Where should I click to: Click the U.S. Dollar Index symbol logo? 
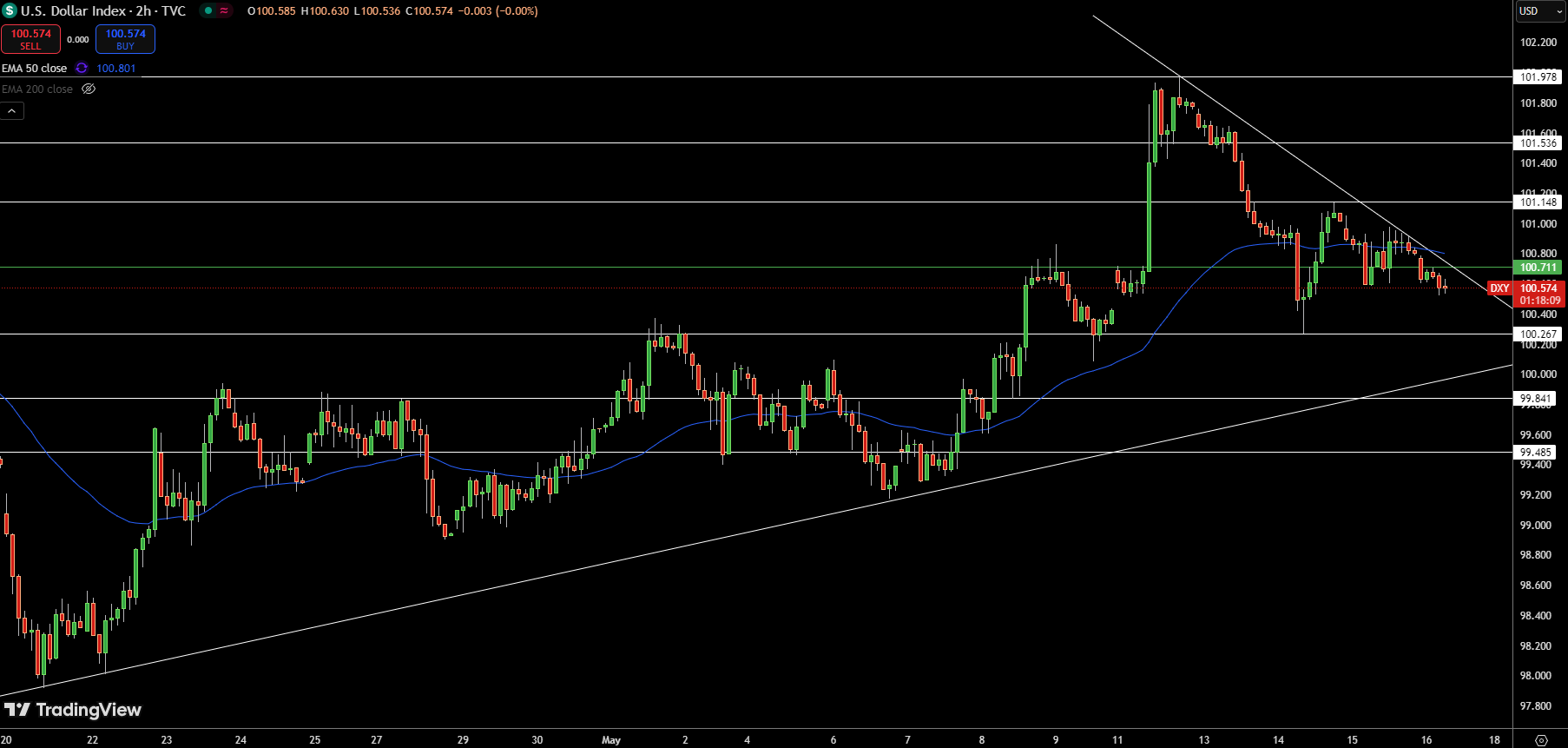coord(10,11)
